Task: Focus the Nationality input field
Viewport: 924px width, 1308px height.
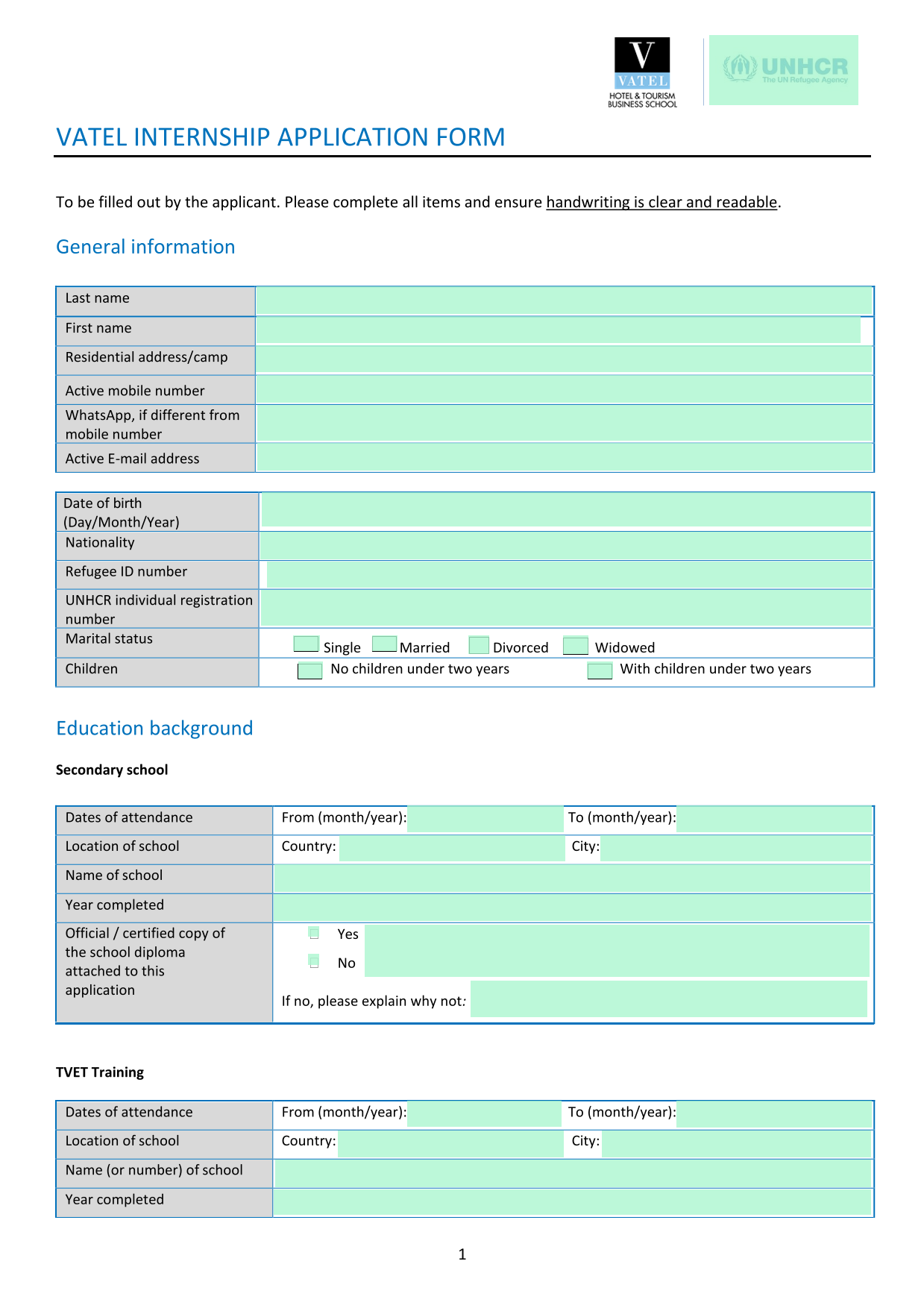Action: 565,545
